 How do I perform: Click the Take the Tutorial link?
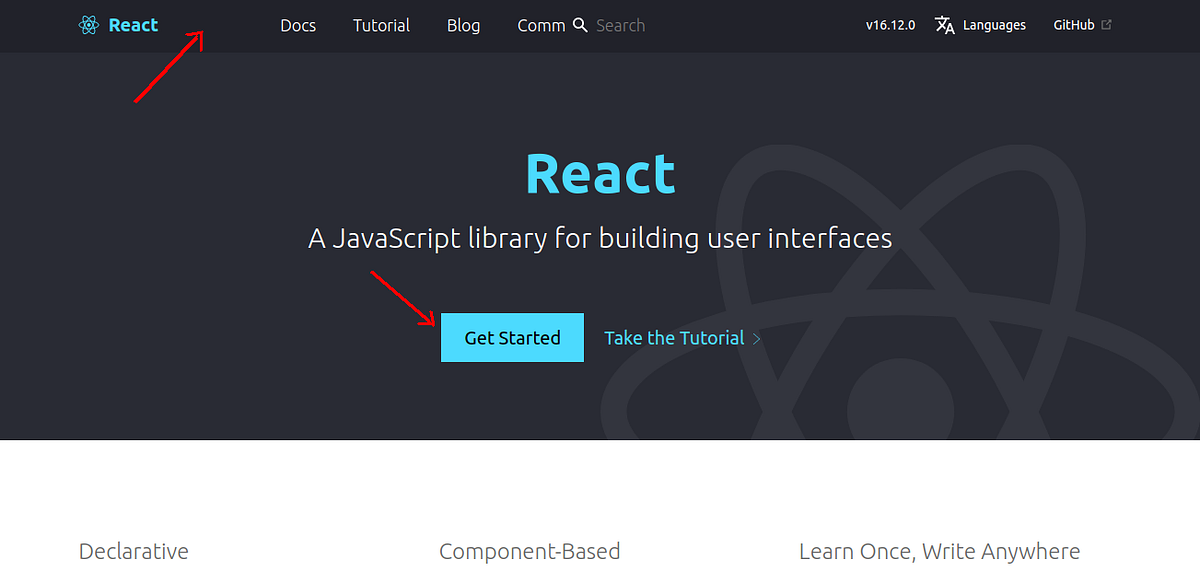coord(674,338)
